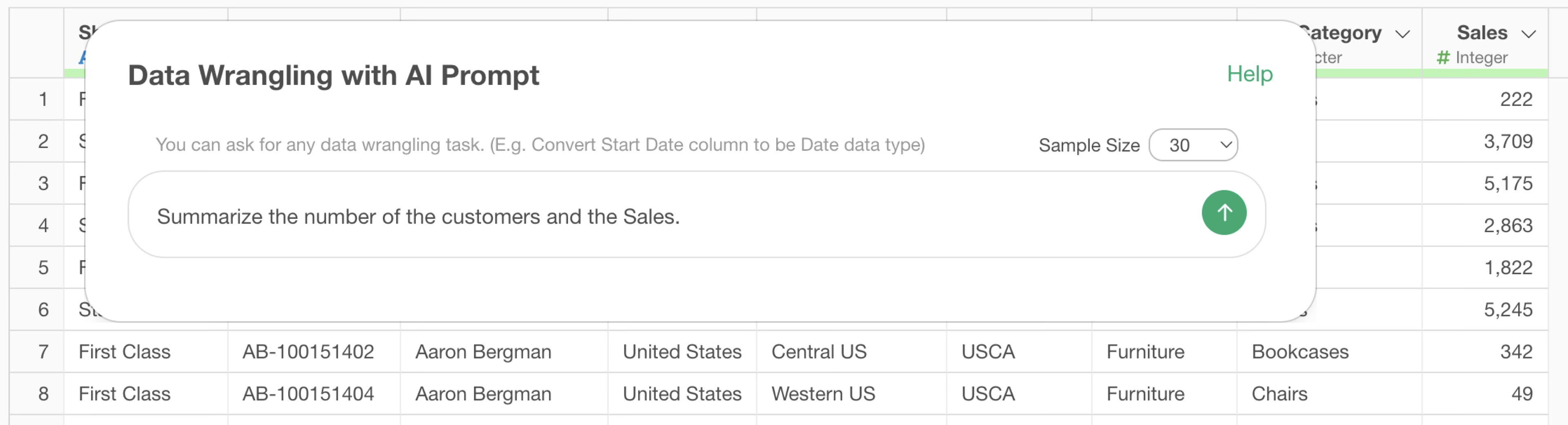The height and width of the screenshot is (425, 1568).
Task: Click Aaron Bergman name in row 7
Action: click(x=483, y=351)
